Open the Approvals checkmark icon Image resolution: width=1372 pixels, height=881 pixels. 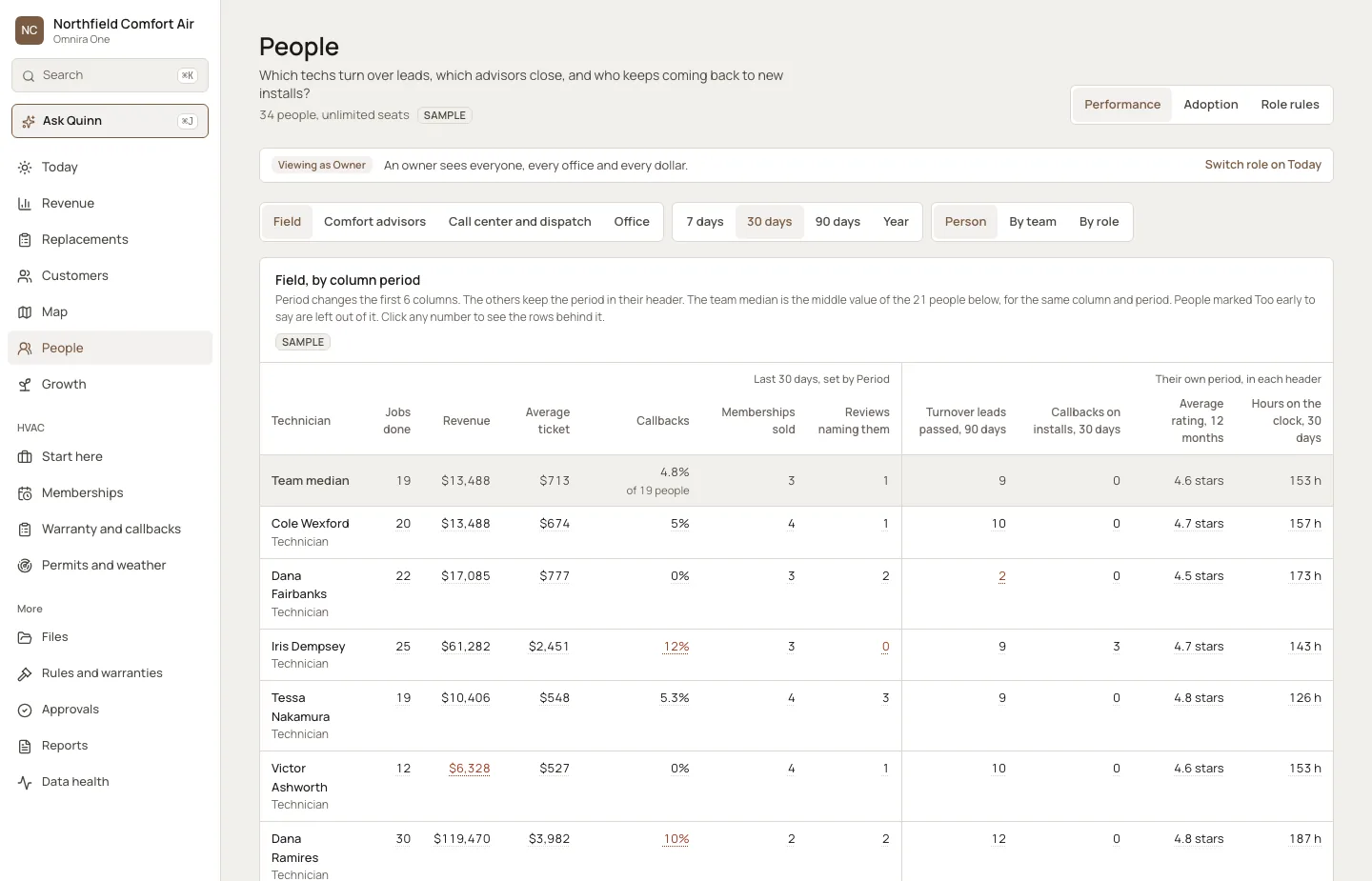(25, 710)
